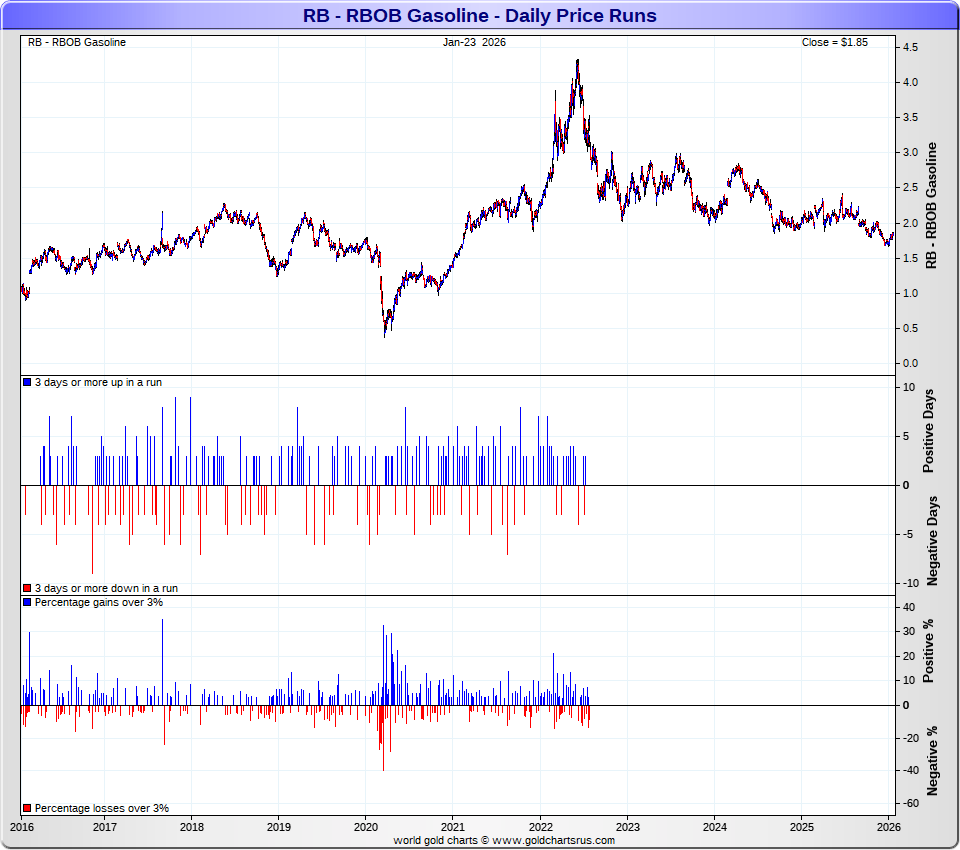This screenshot has height=850, width=960.
Task: Click the 2021 year label on x-axis
Action: 452,827
